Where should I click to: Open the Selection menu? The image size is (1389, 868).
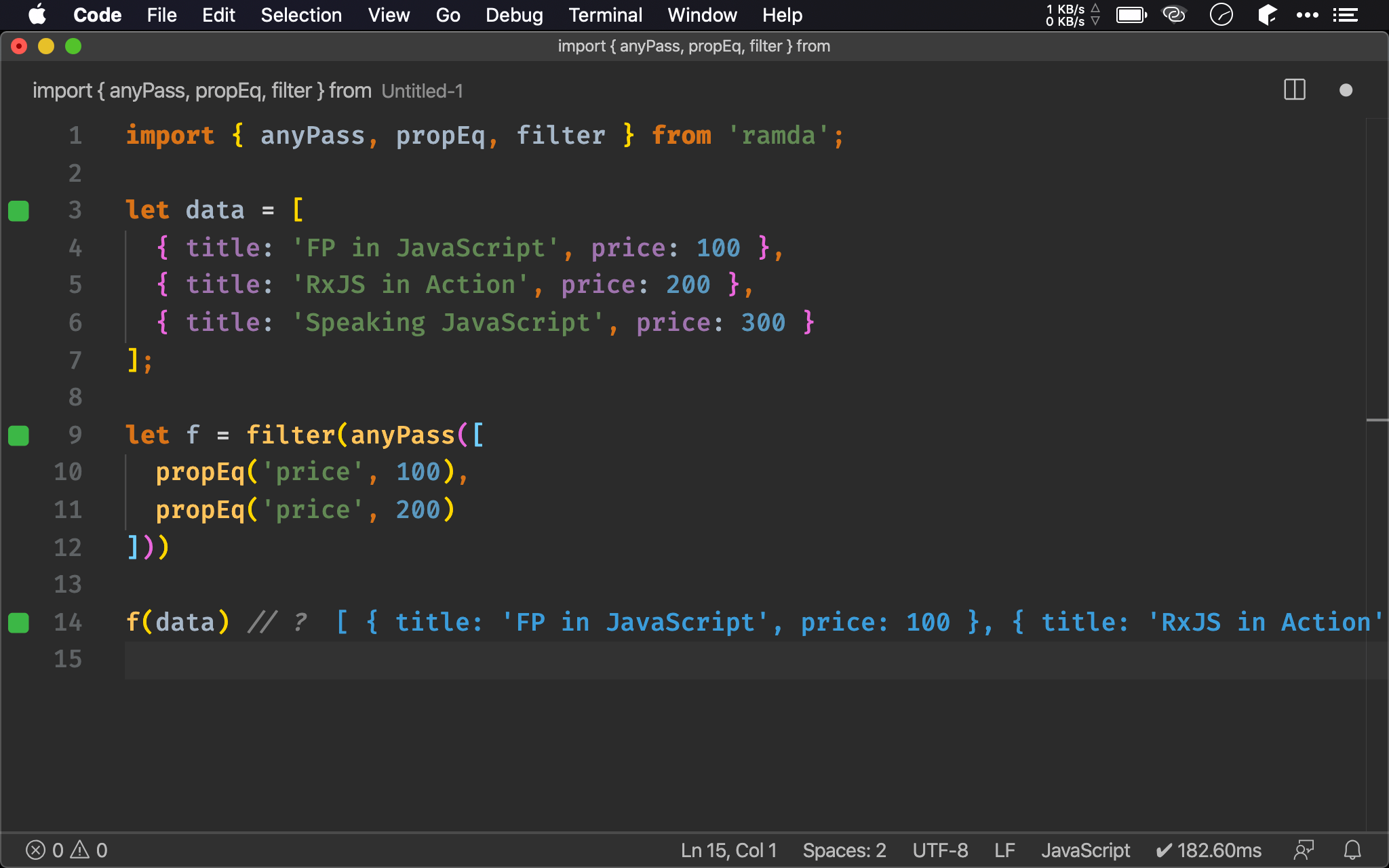pyautogui.click(x=301, y=15)
